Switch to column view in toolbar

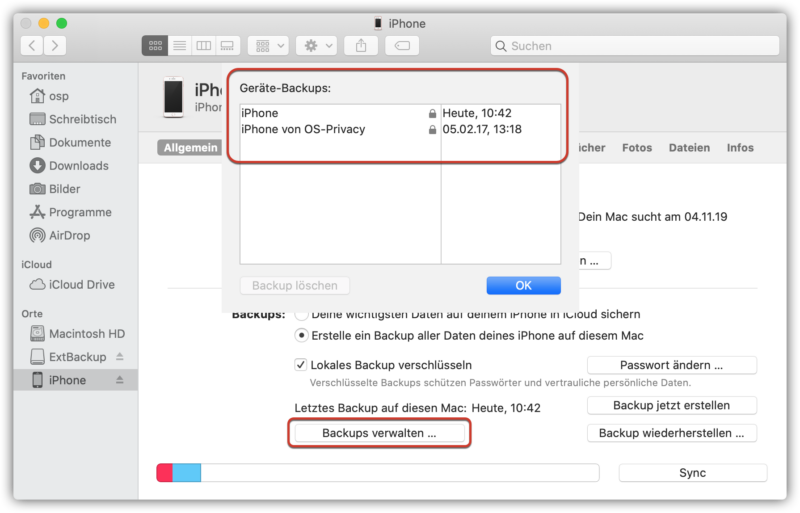pos(204,46)
